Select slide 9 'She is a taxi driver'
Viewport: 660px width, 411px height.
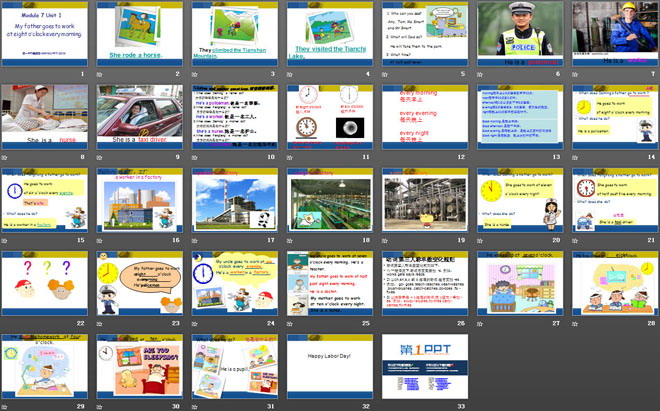[140, 117]
